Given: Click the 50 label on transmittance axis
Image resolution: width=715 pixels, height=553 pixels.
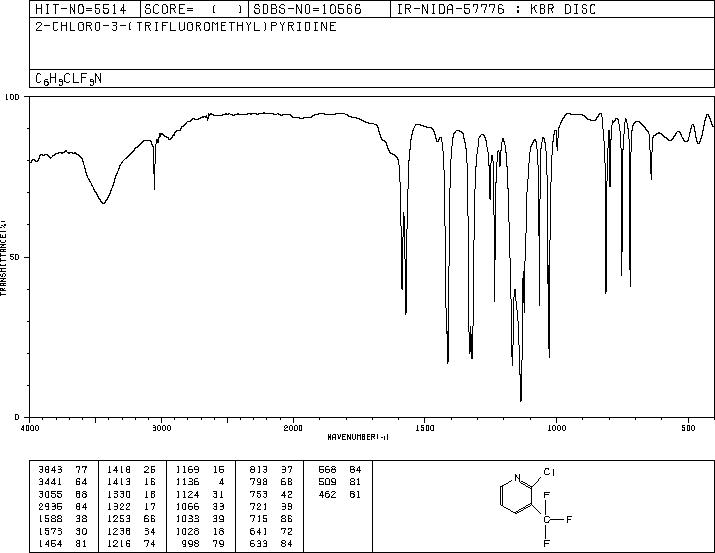Looking at the screenshot, I should pyautogui.click(x=15, y=257).
